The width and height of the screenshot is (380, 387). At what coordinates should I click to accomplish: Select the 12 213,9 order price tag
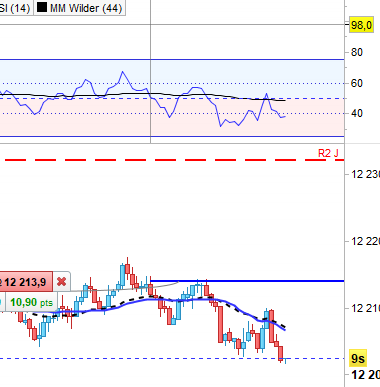(26, 282)
